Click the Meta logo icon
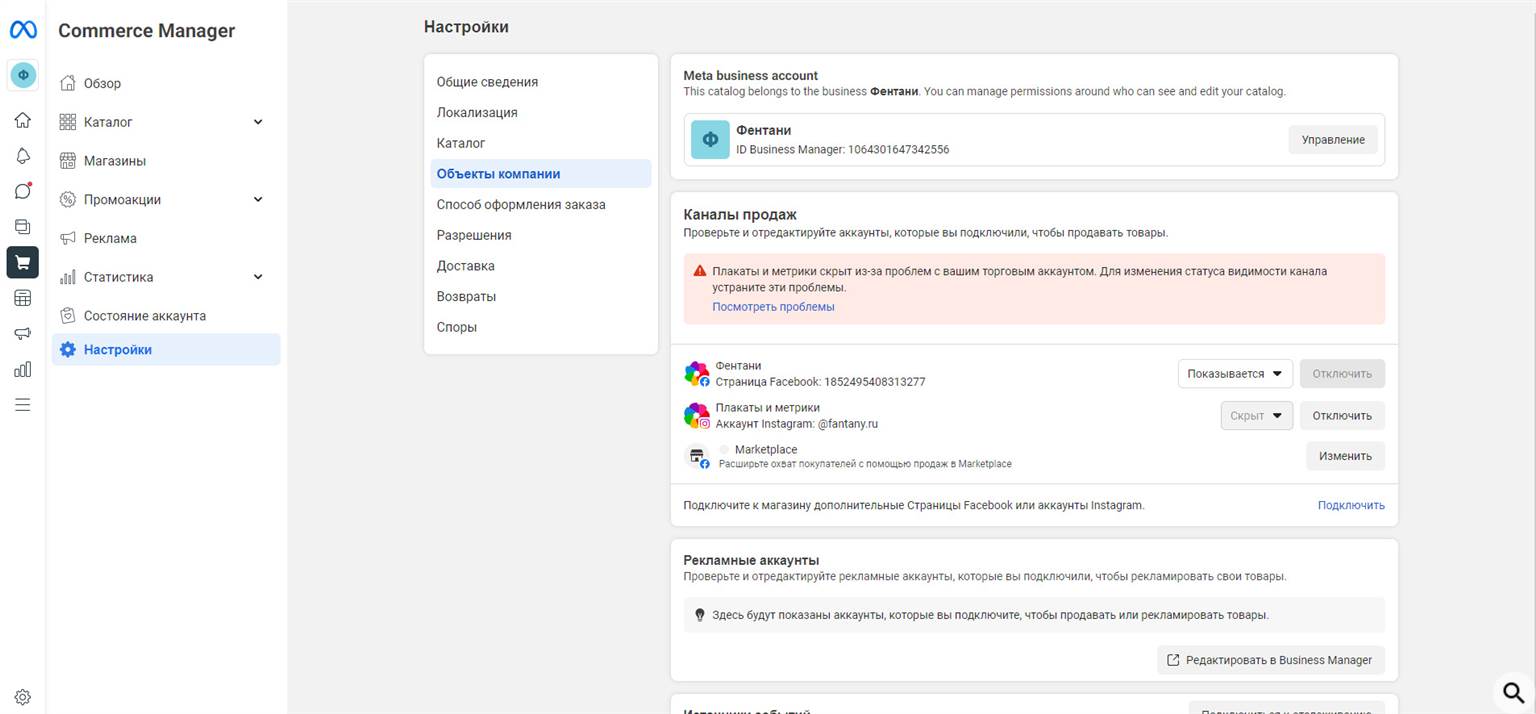The image size is (1536, 714). pos(23,30)
